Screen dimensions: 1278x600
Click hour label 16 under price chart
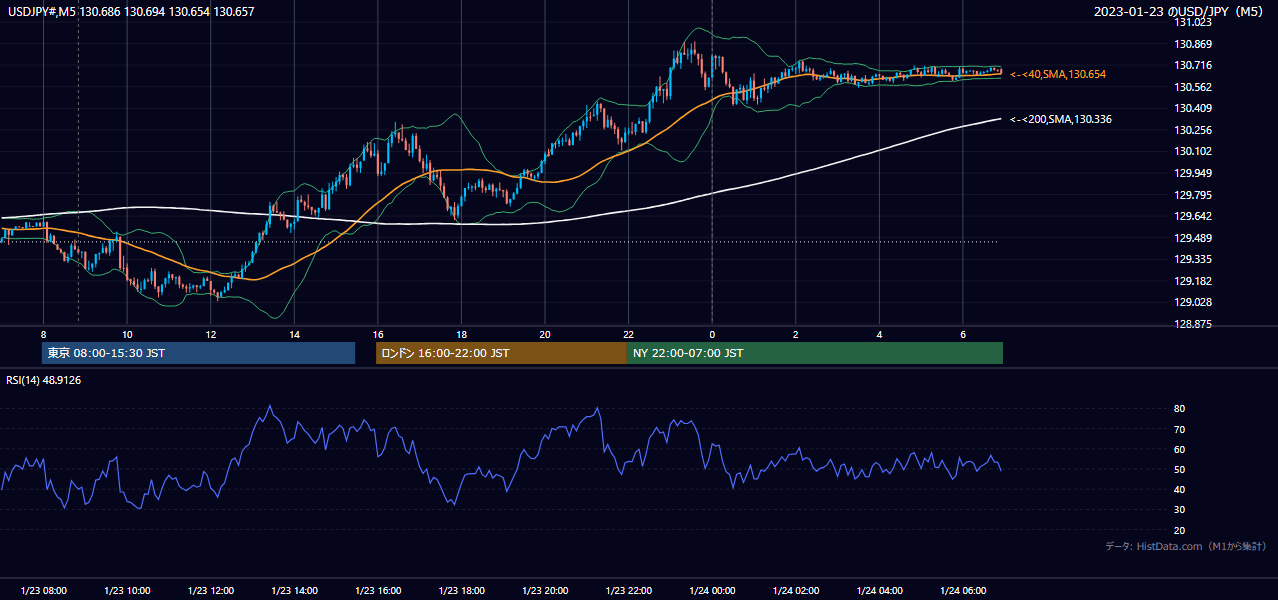tap(378, 334)
